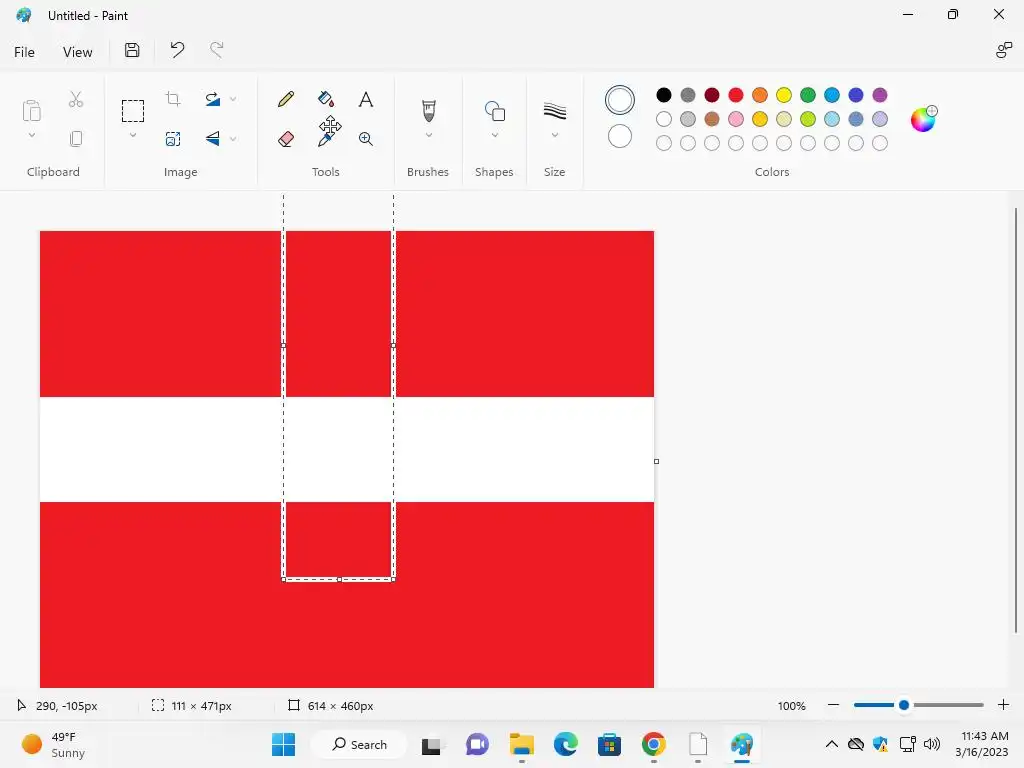Pick the bright red color swatch

(736, 95)
